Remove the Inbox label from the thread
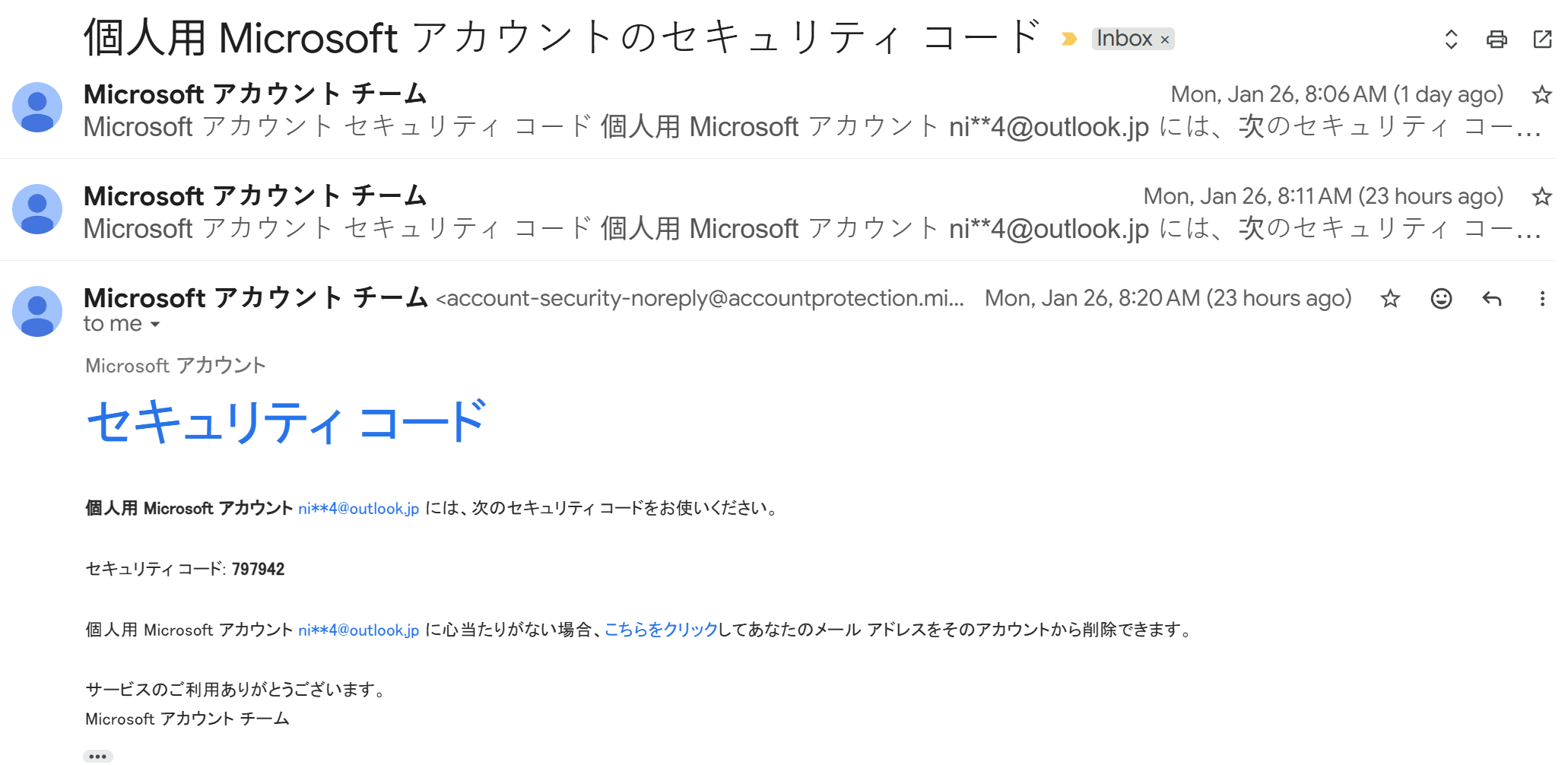This screenshot has width=1568, height=765. 1166,38
